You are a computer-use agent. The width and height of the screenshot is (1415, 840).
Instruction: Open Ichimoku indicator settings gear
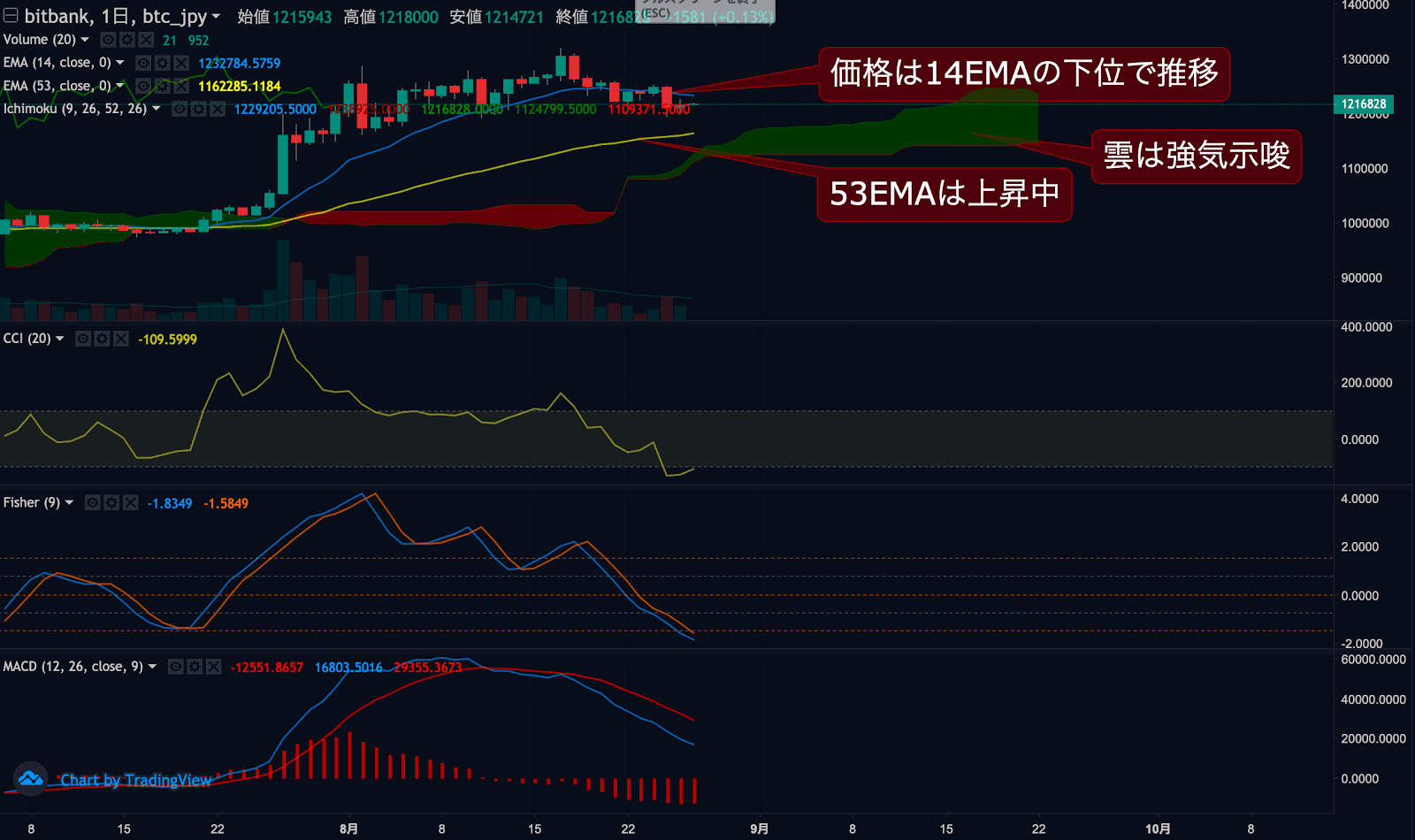pyautogui.click(x=198, y=109)
